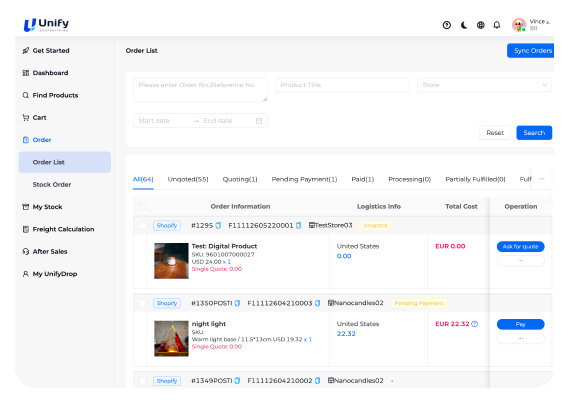Click the Reset button
The height and width of the screenshot is (403, 569).
pos(495,133)
